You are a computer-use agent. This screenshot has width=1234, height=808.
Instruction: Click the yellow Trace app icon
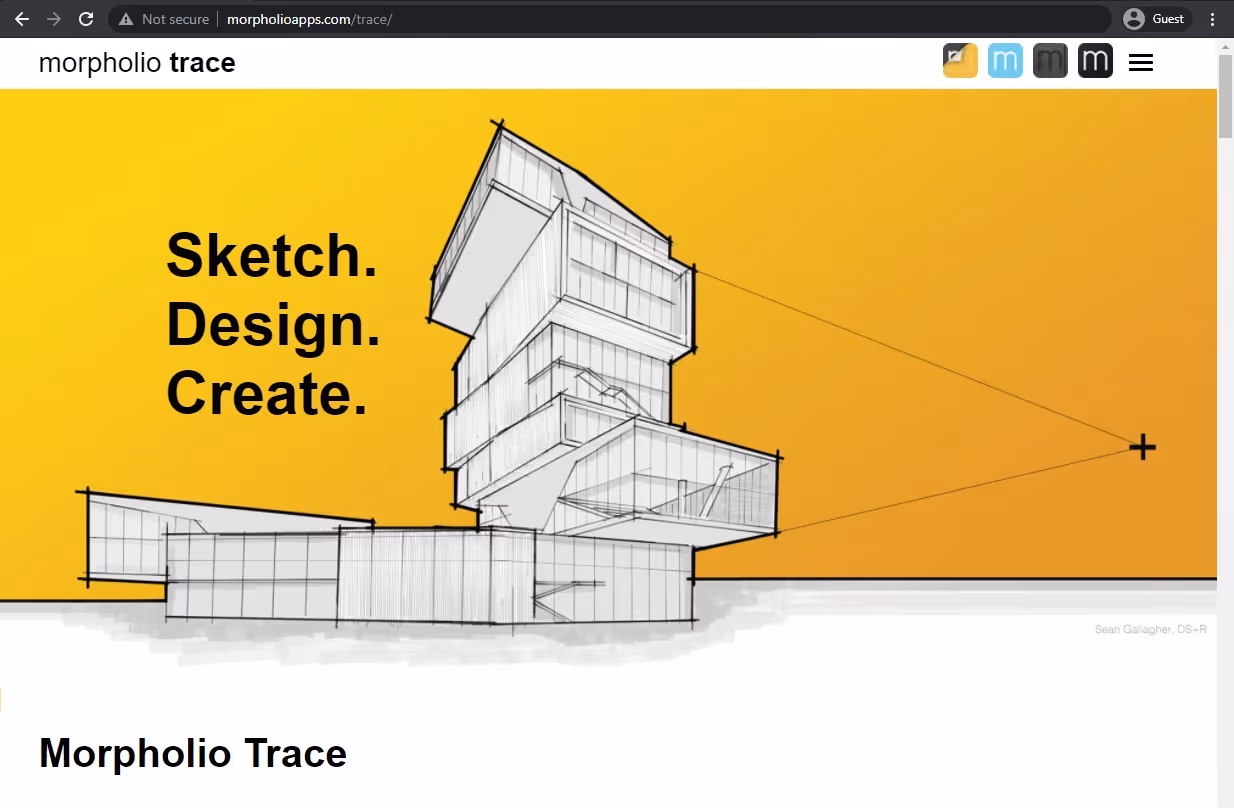click(x=960, y=61)
